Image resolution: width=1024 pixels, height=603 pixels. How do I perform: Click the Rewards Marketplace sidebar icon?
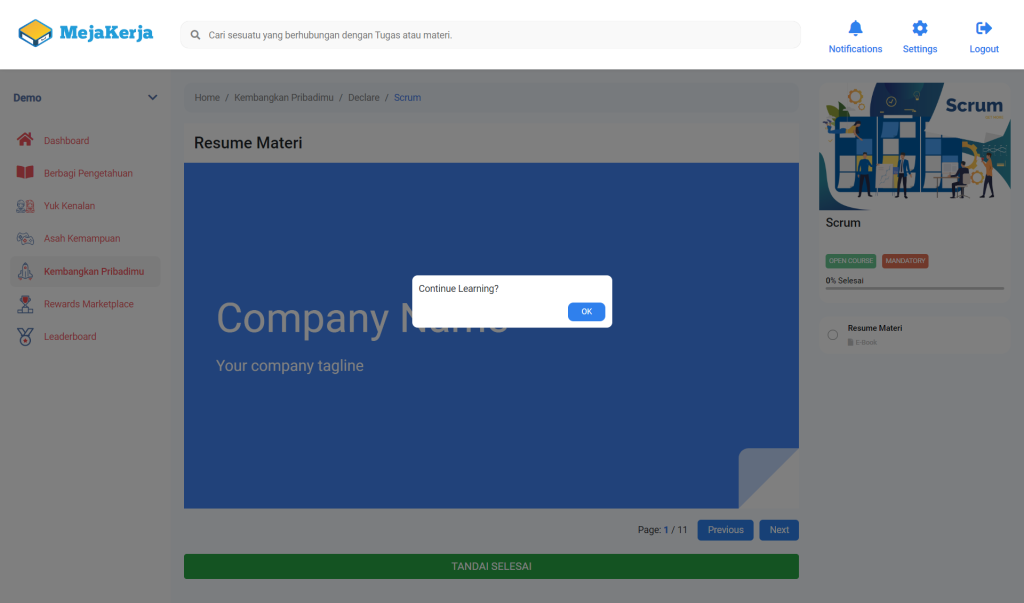[x=26, y=304]
